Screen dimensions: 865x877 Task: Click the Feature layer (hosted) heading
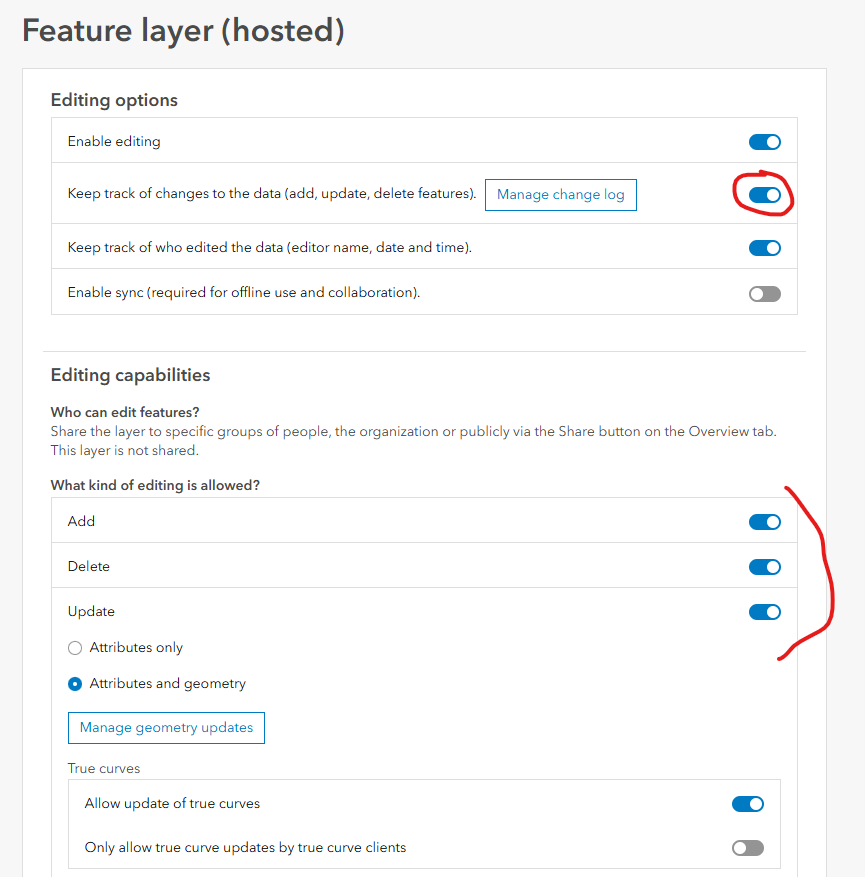click(183, 31)
